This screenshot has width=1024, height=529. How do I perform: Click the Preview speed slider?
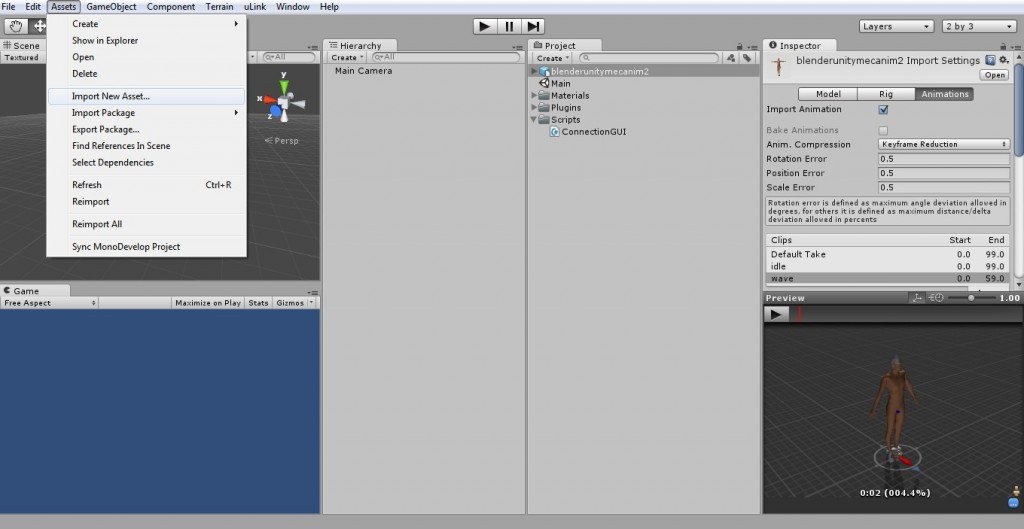pyautogui.click(x=971, y=298)
